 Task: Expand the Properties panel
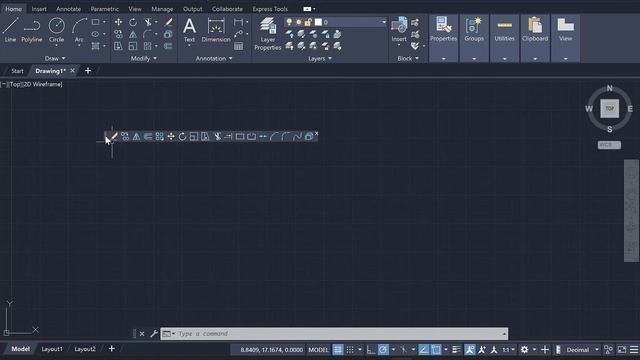click(x=443, y=59)
